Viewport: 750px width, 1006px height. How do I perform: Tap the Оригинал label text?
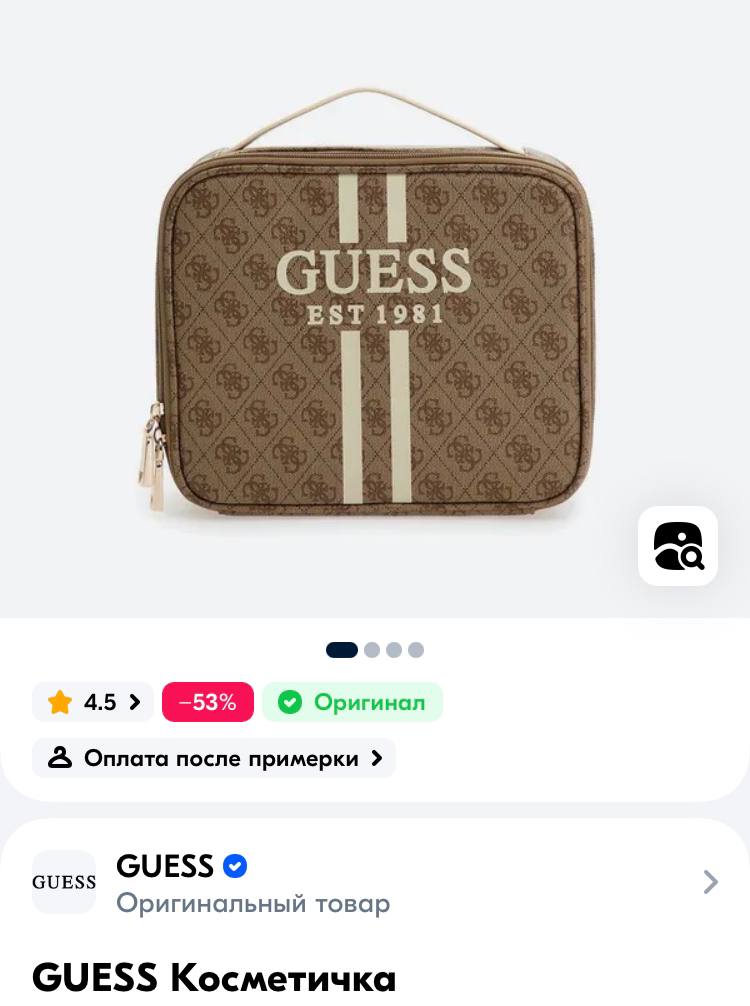click(x=370, y=703)
